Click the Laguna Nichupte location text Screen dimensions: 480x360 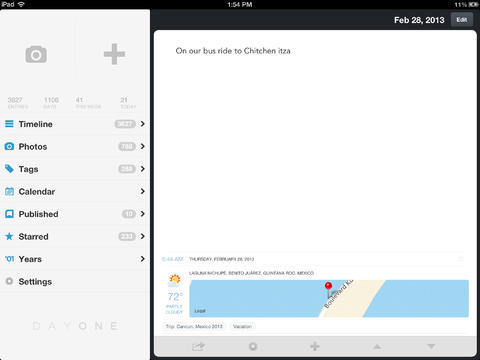coord(251,273)
